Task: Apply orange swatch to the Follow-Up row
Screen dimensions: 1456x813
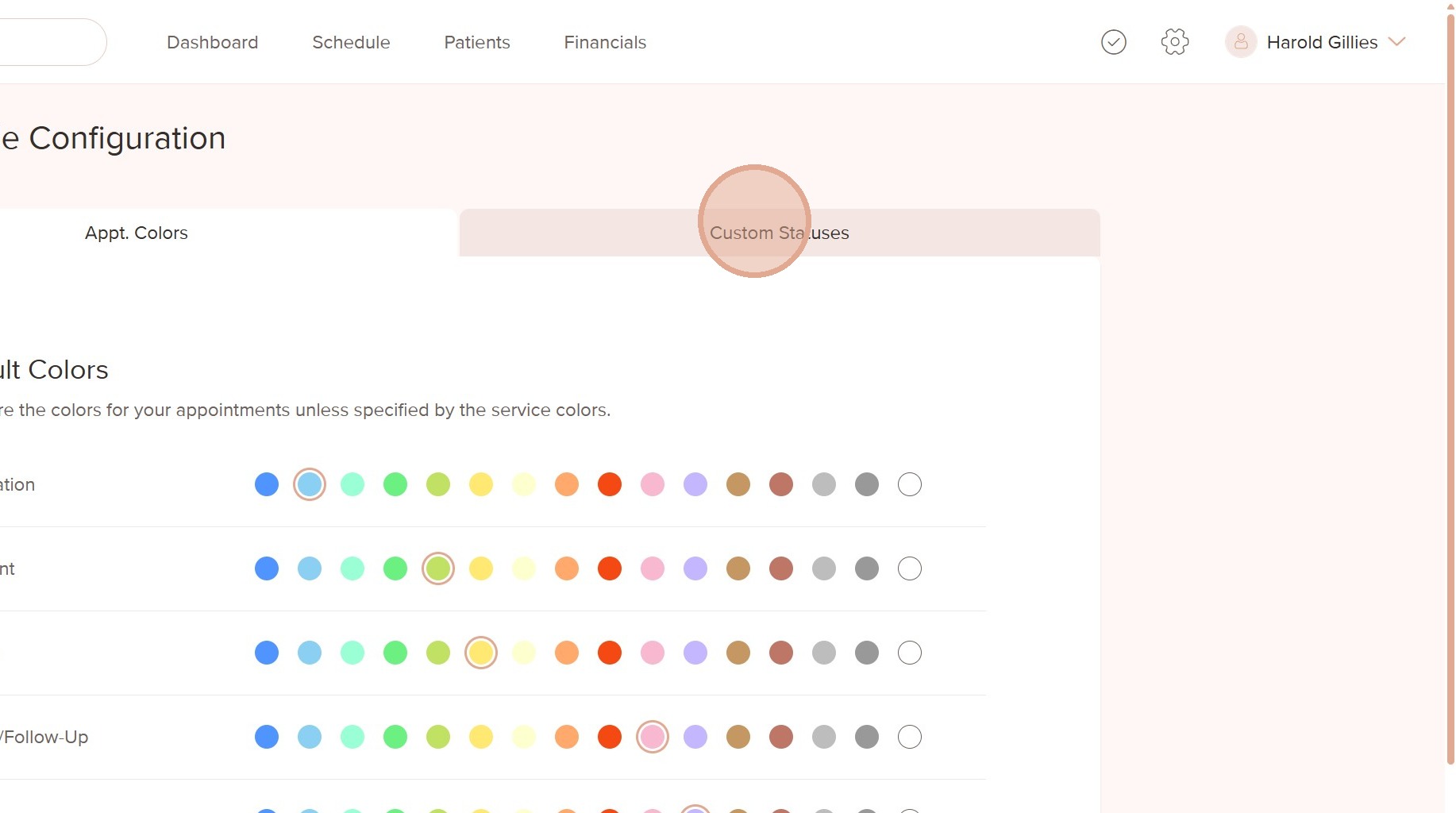Action: click(x=567, y=737)
